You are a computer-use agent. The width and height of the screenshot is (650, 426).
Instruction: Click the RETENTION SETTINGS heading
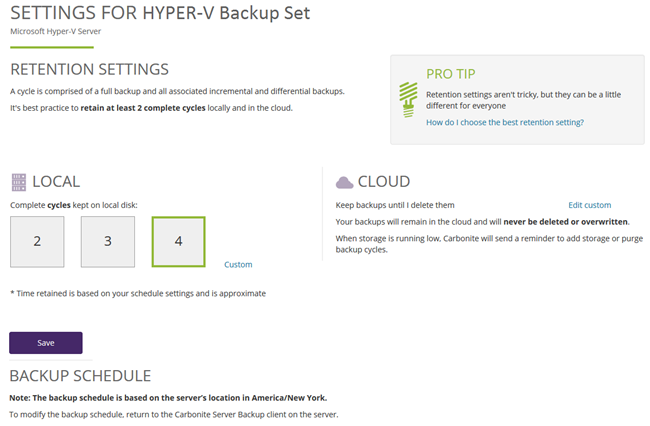pyautogui.click(x=89, y=69)
